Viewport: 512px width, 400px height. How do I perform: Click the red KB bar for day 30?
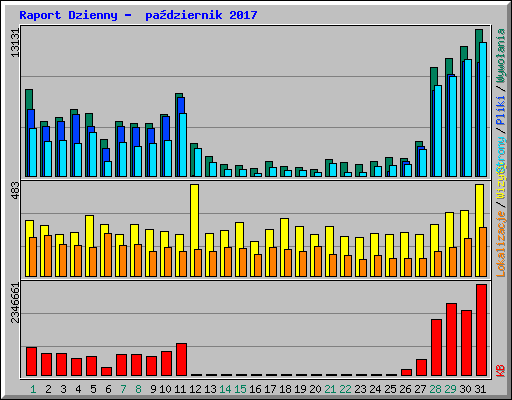pyautogui.click(x=466, y=343)
